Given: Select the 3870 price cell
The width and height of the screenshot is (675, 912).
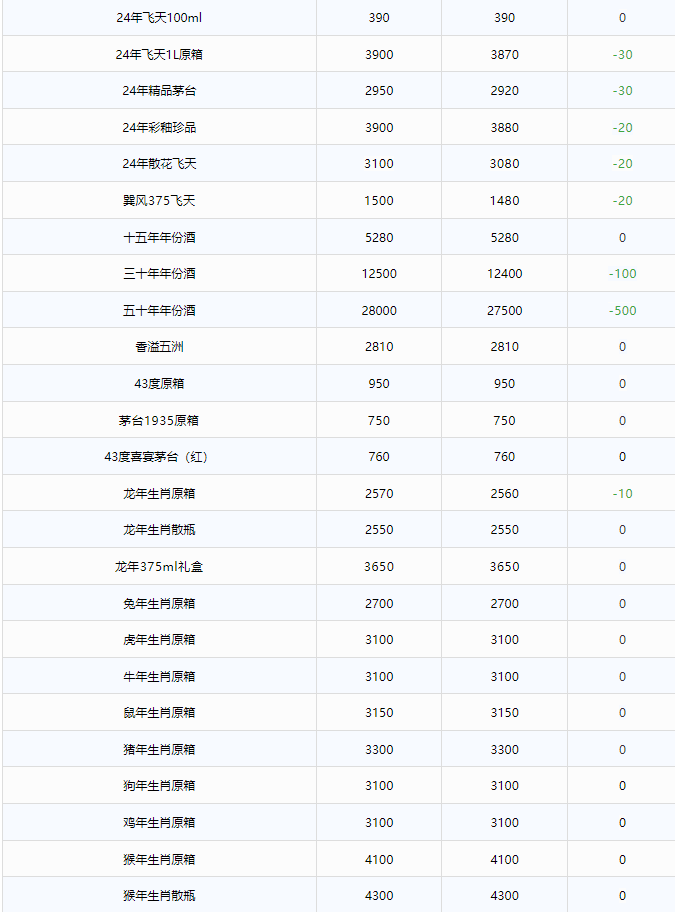Looking at the screenshot, I should click(505, 55).
